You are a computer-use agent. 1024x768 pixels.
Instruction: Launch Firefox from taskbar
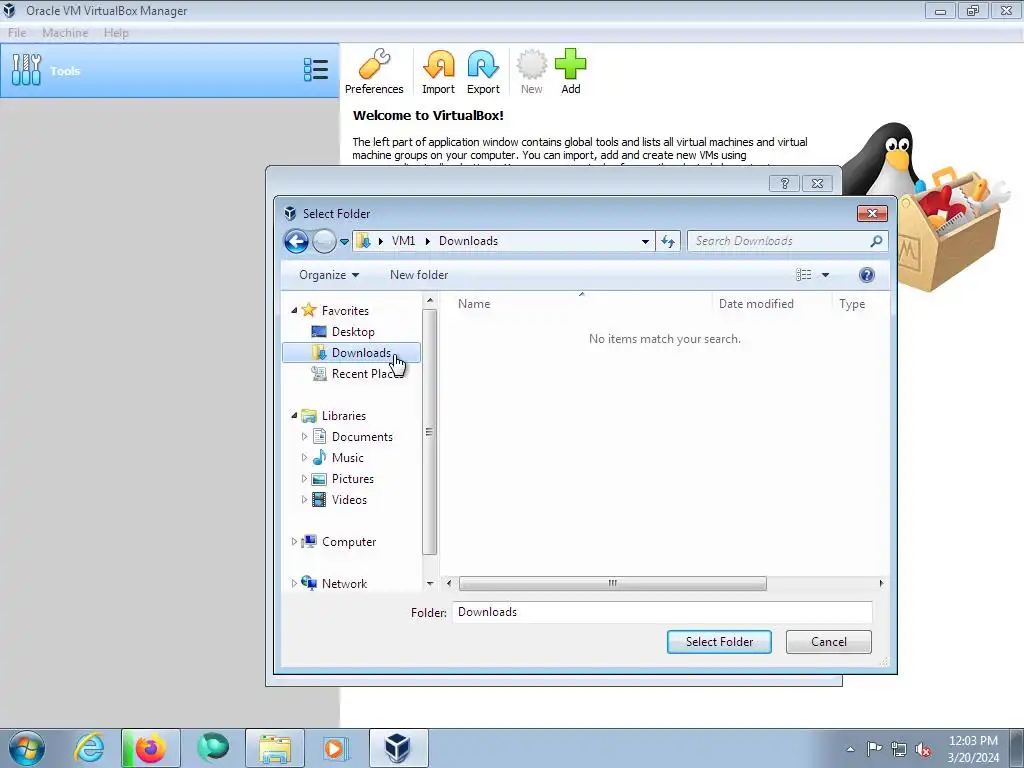150,748
